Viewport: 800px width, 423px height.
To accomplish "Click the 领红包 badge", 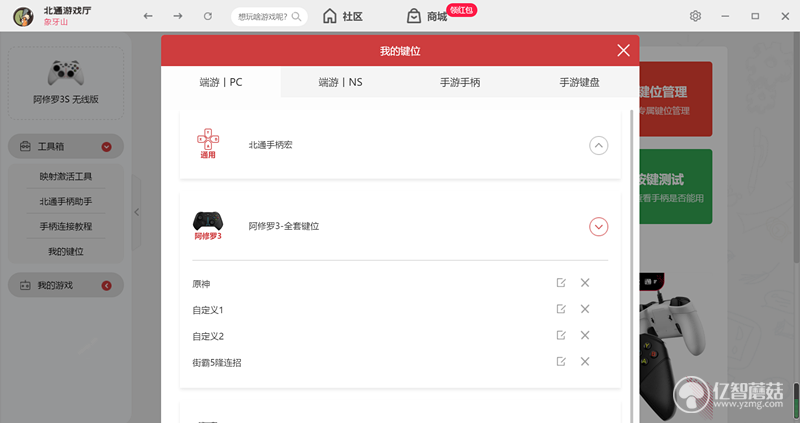I will click(461, 10).
